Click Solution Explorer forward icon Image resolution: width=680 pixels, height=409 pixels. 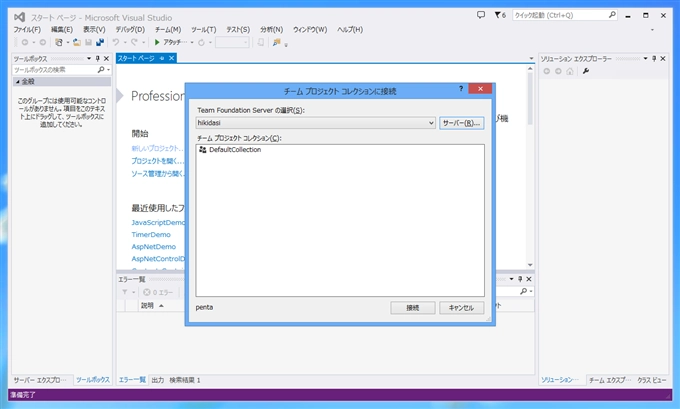point(558,71)
